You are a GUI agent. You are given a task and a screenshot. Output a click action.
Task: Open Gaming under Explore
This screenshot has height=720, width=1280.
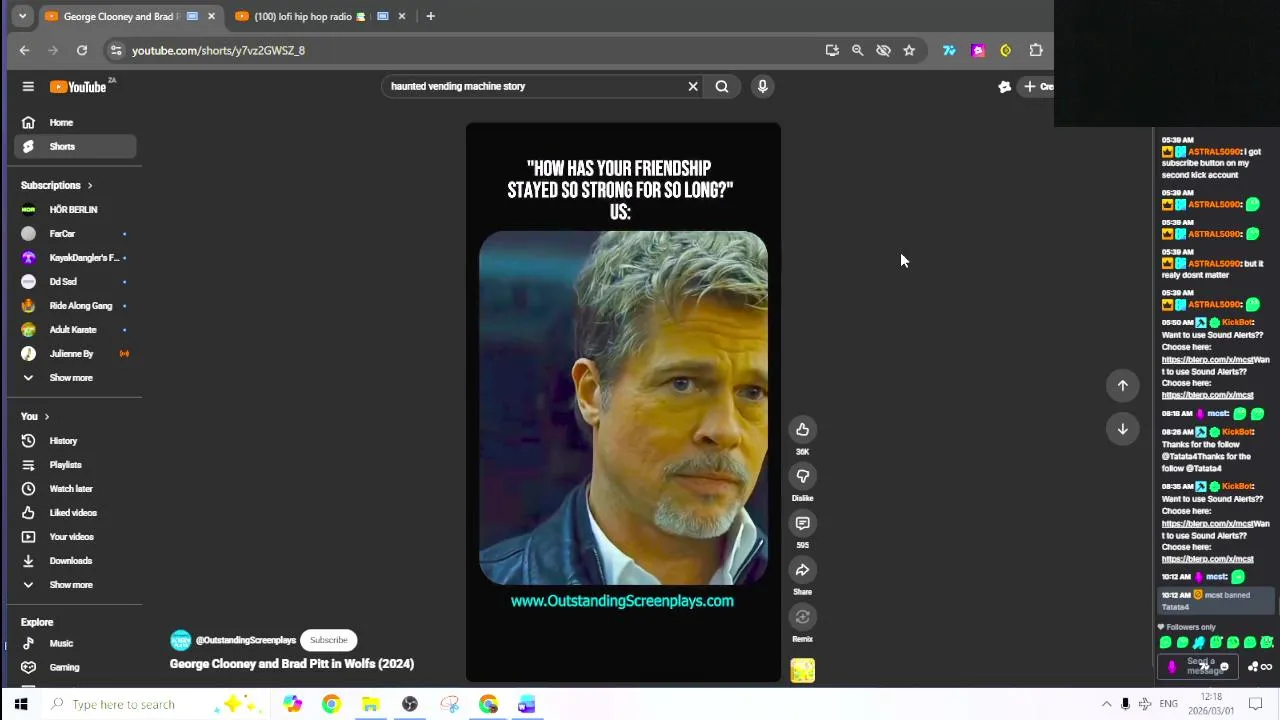[75, 668]
